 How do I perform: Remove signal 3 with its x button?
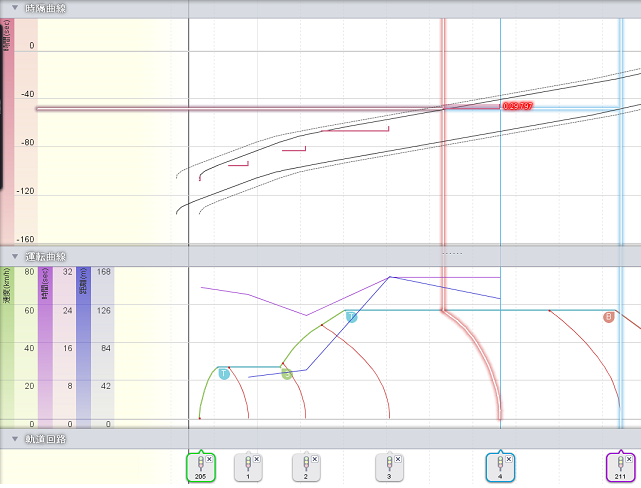(x=398, y=459)
